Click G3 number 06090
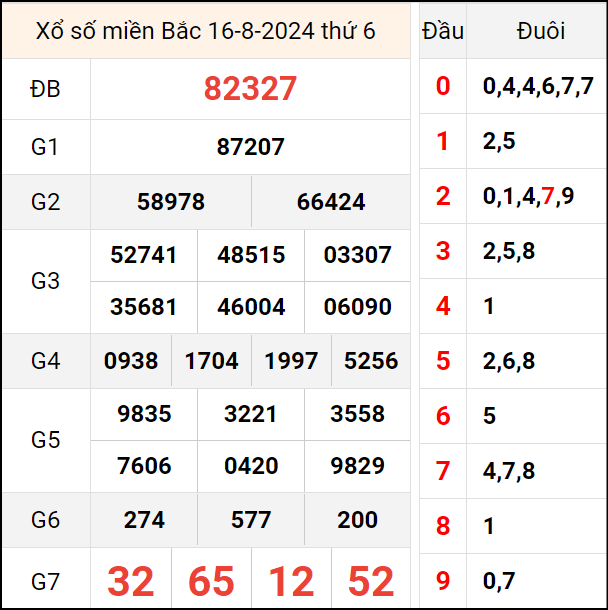 (x=357, y=307)
